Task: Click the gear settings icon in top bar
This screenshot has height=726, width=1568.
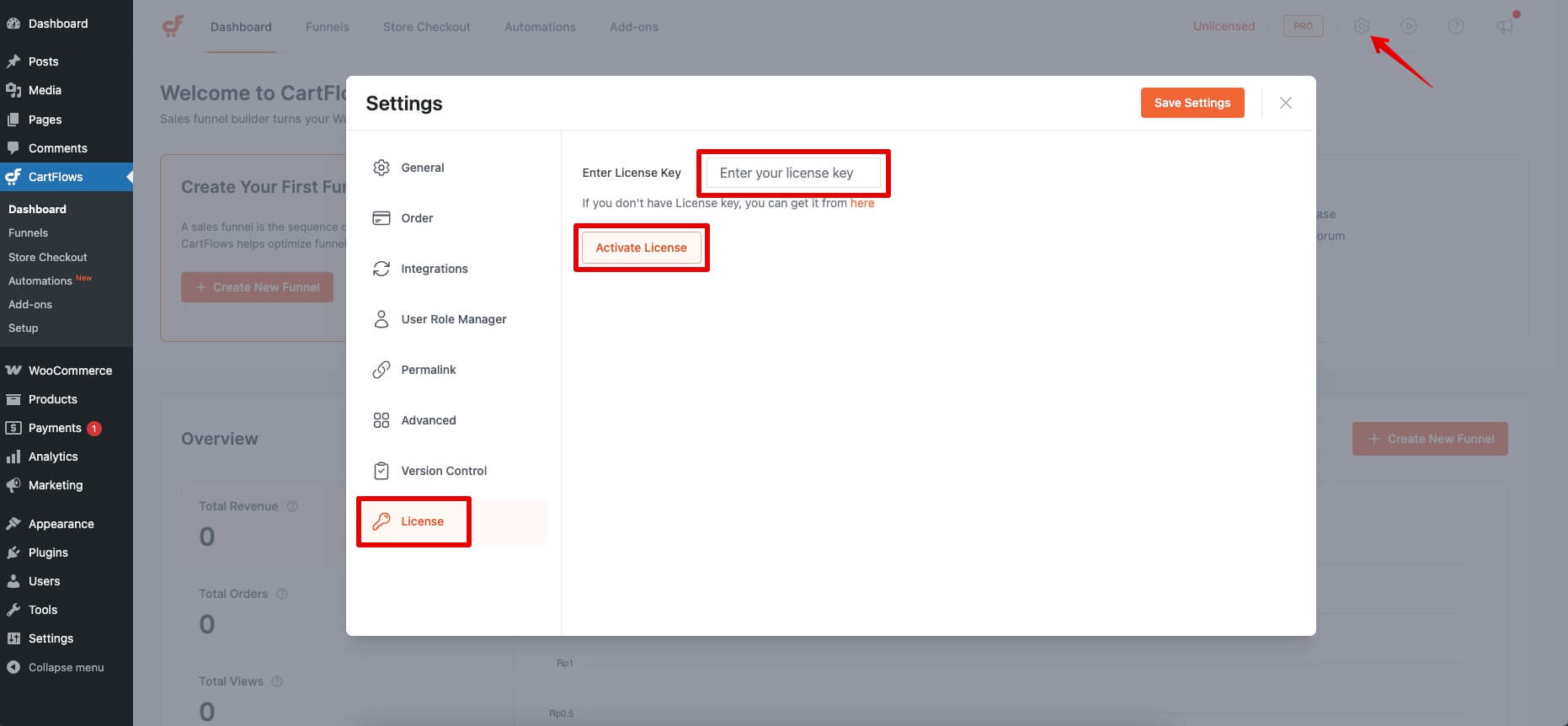Action: click(1361, 26)
